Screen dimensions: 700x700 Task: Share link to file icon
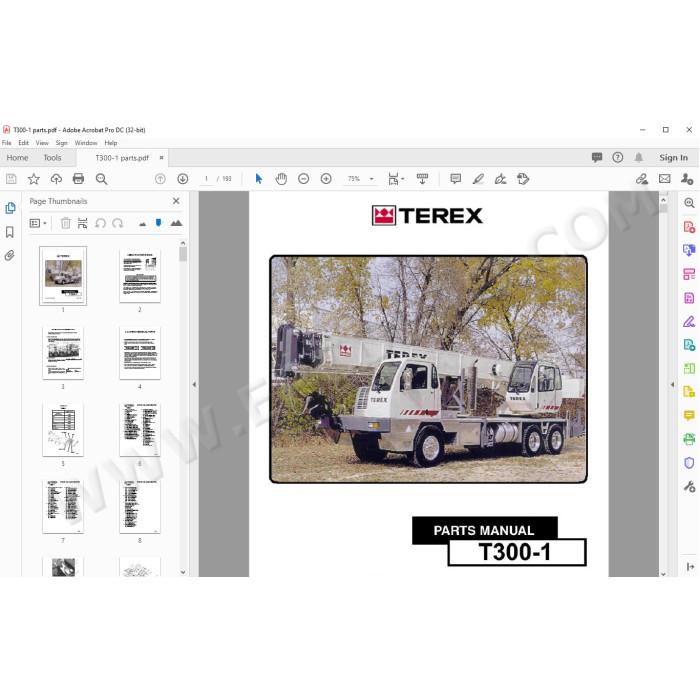tap(642, 179)
